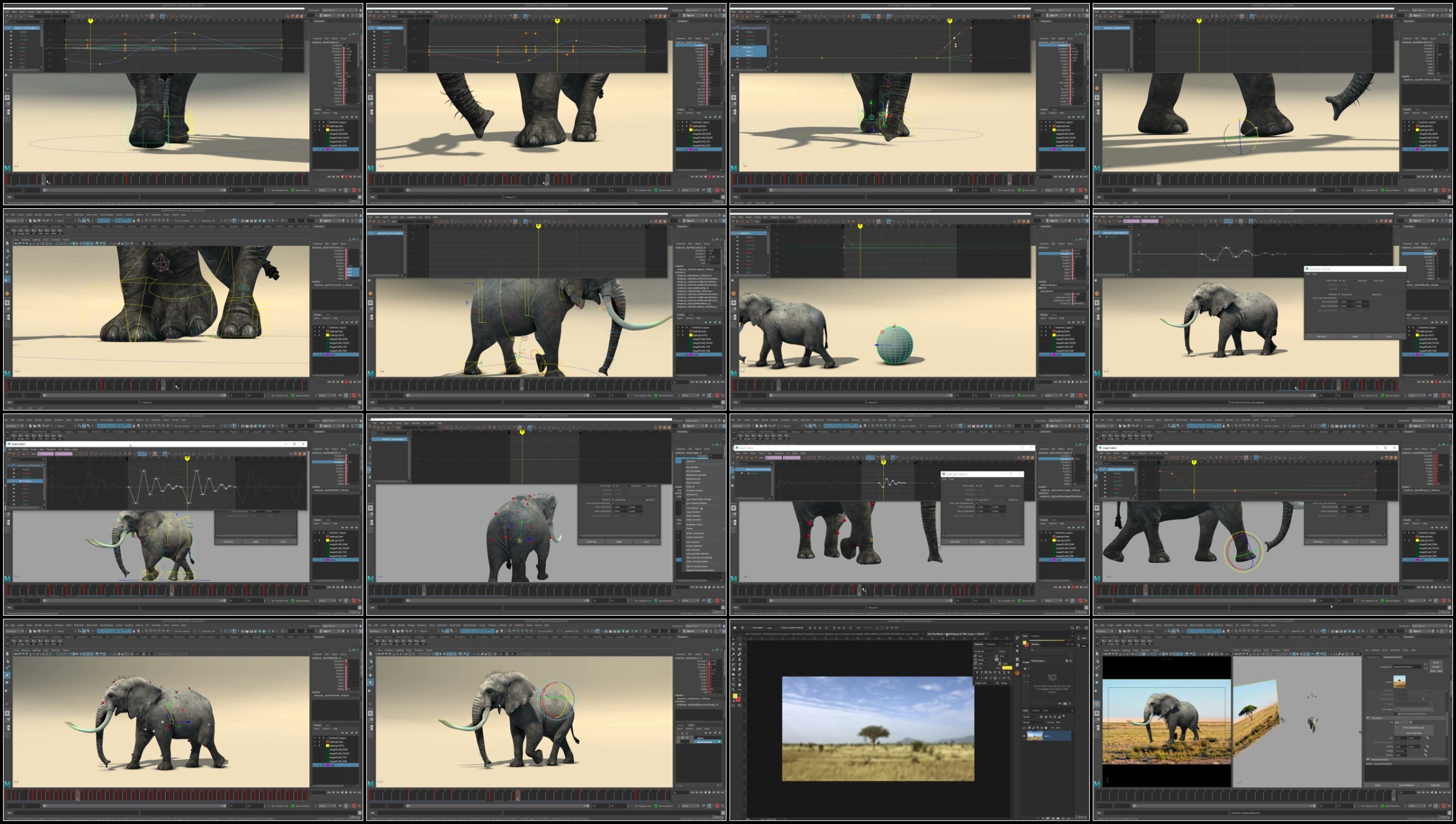Open the fps dropdown in red-dotted walking elephant screenshot
The width and height of the screenshot is (1456, 824).
(x=327, y=806)
